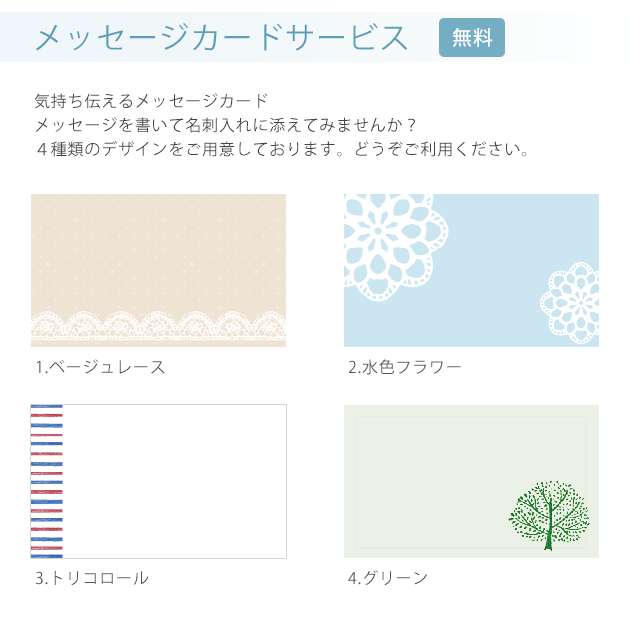The height and width of the screenshot is (630, 630).
Task: Select the light blue flower card thumbnail
Action: pyautogui.click(x=471, y=270)
